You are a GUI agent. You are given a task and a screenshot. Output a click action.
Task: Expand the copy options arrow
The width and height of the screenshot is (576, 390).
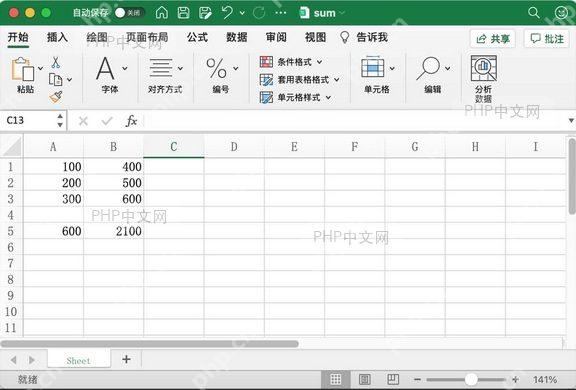[x=69, y=79]
